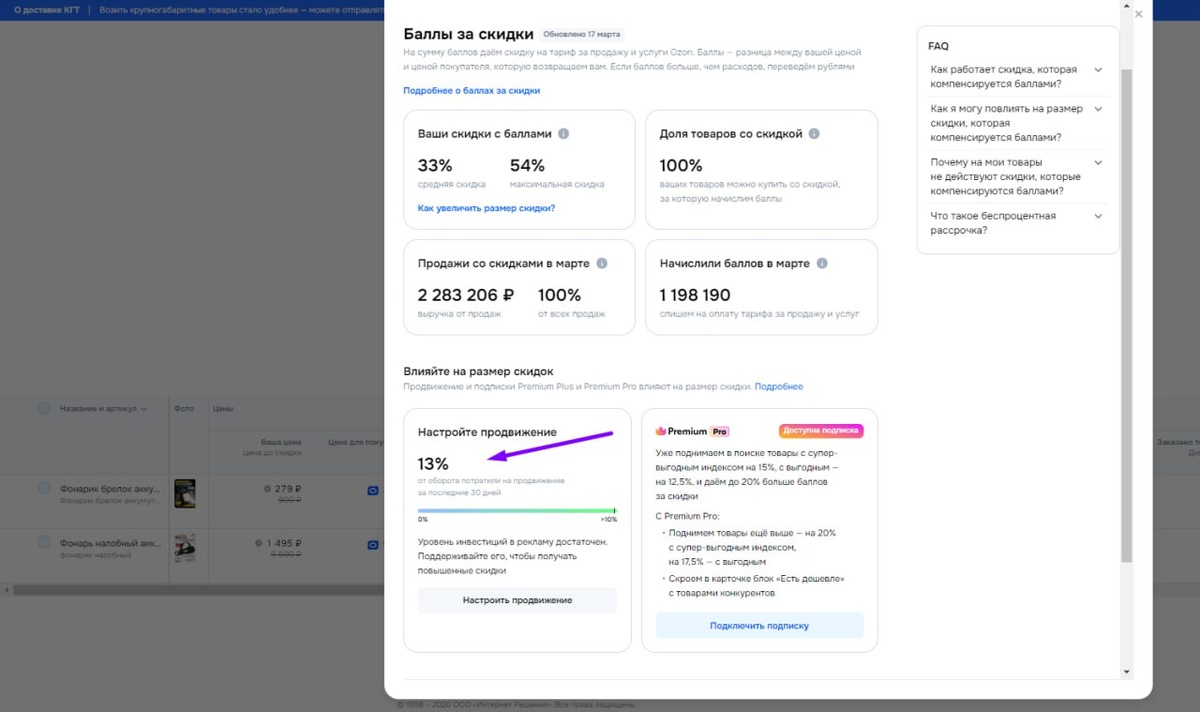Click Доступна подписка badge
The height and width of the screenshot is (712, 1200).
[821, 431]
